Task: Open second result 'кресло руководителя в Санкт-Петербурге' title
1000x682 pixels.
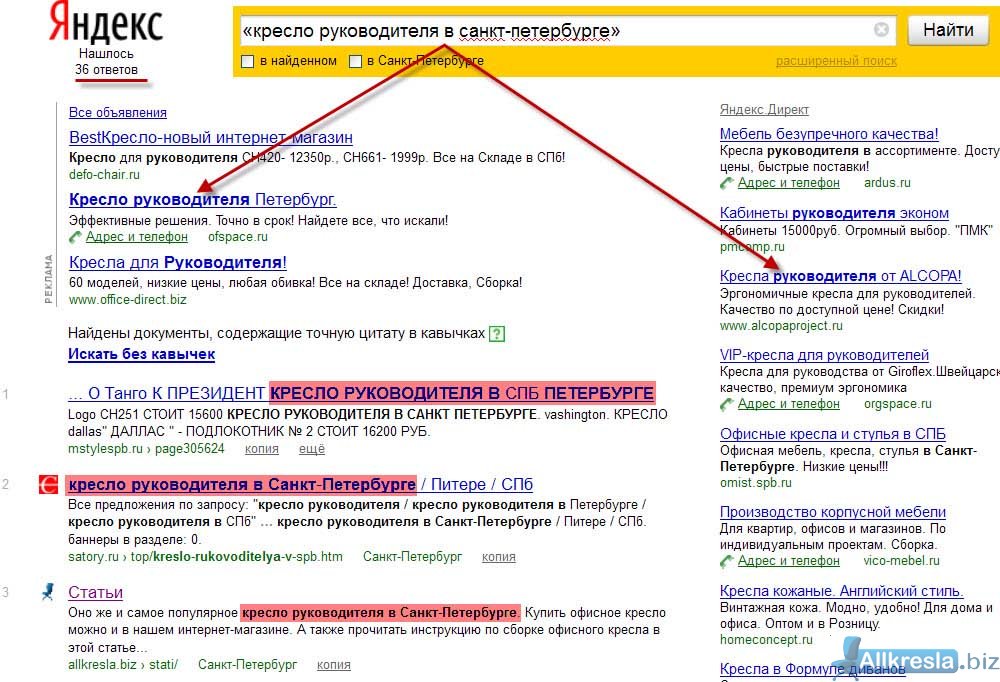Action: click(x=300, y=485)
